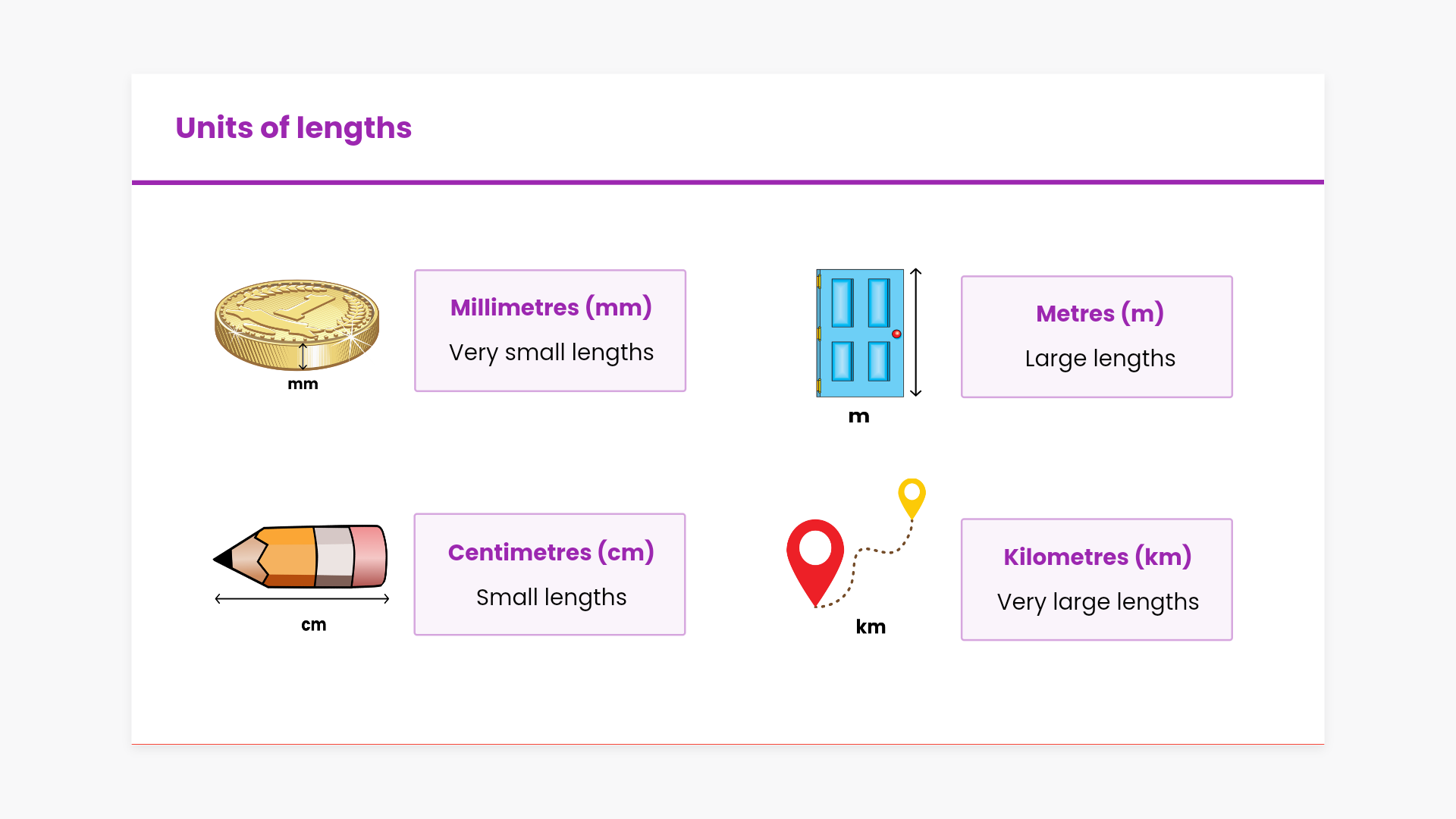Click the "Very small lengths" text
Viewport: 1456px width, 819px height.
click(551, 353)
